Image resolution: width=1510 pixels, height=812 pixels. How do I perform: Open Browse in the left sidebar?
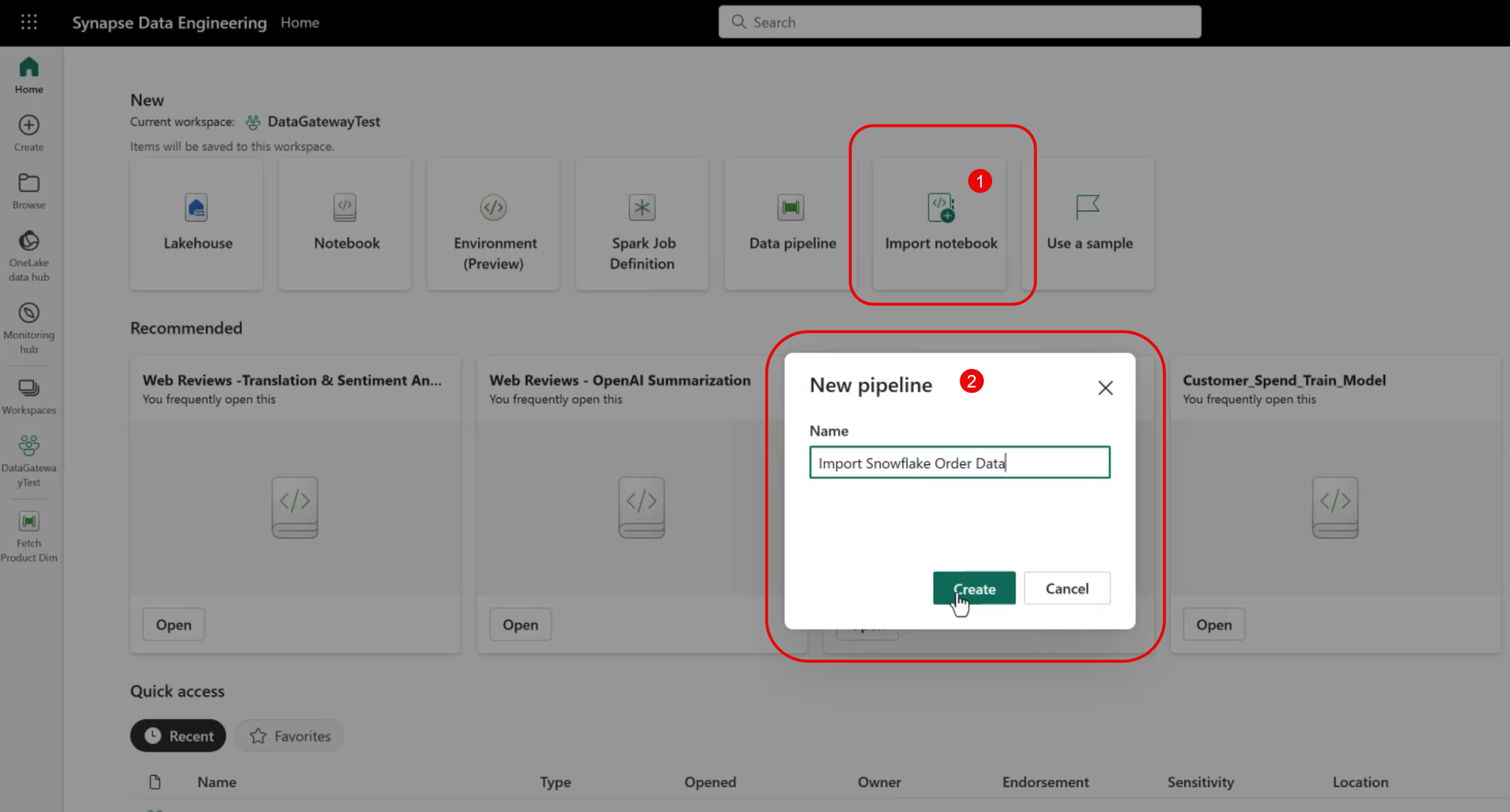click(29, 191)
